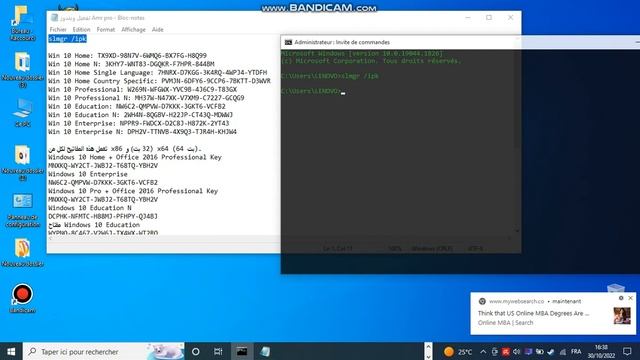Click the Win 10 Enterprise: NPPR9 key line
The image size is (640, 360).
[x=139, y=123]
